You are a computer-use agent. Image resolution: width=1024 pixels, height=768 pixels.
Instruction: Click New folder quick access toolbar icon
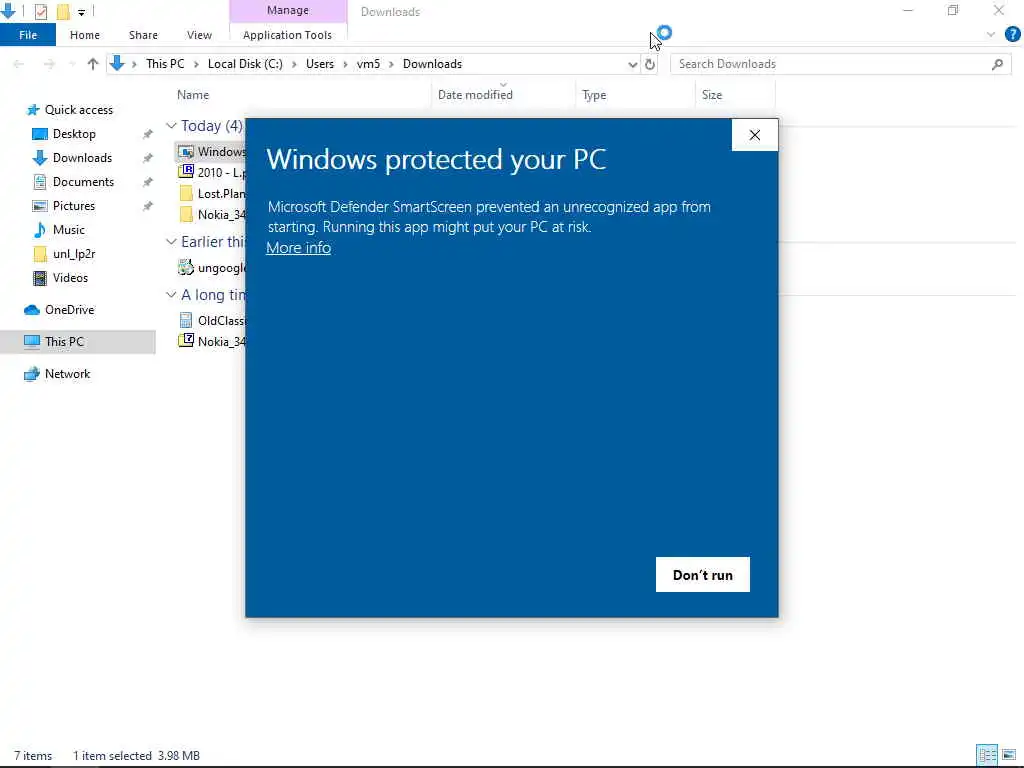point(63,12)
